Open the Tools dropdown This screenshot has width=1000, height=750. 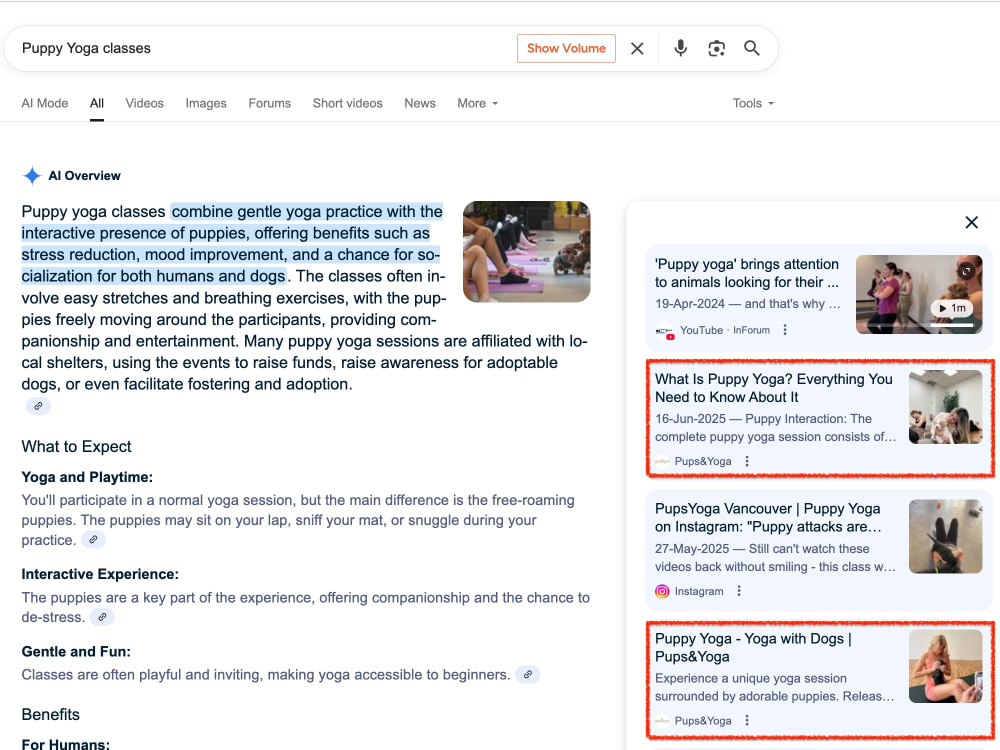pyautogui.click(x=753, y=103)
